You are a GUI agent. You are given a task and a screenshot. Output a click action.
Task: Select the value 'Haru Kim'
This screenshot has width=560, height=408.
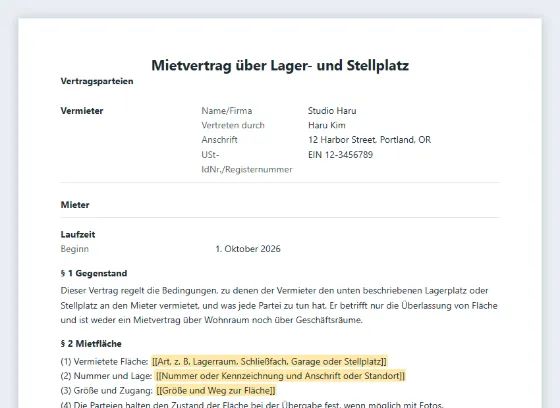click(x=327, y=125)
